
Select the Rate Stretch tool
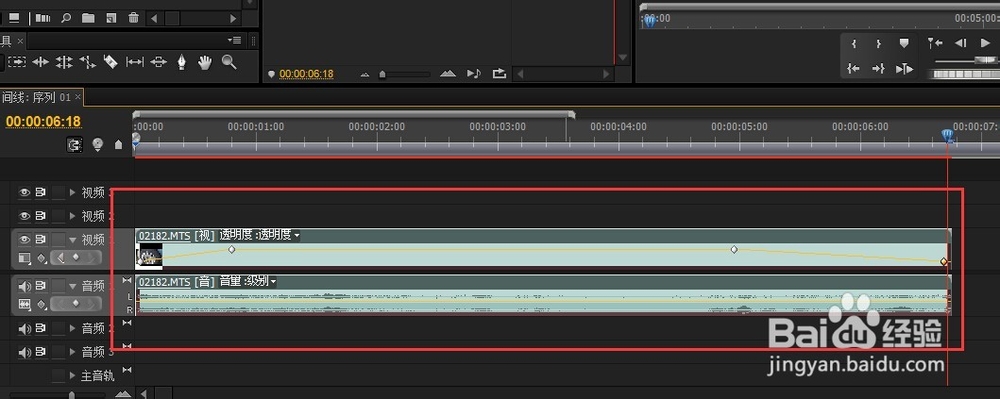87,62
